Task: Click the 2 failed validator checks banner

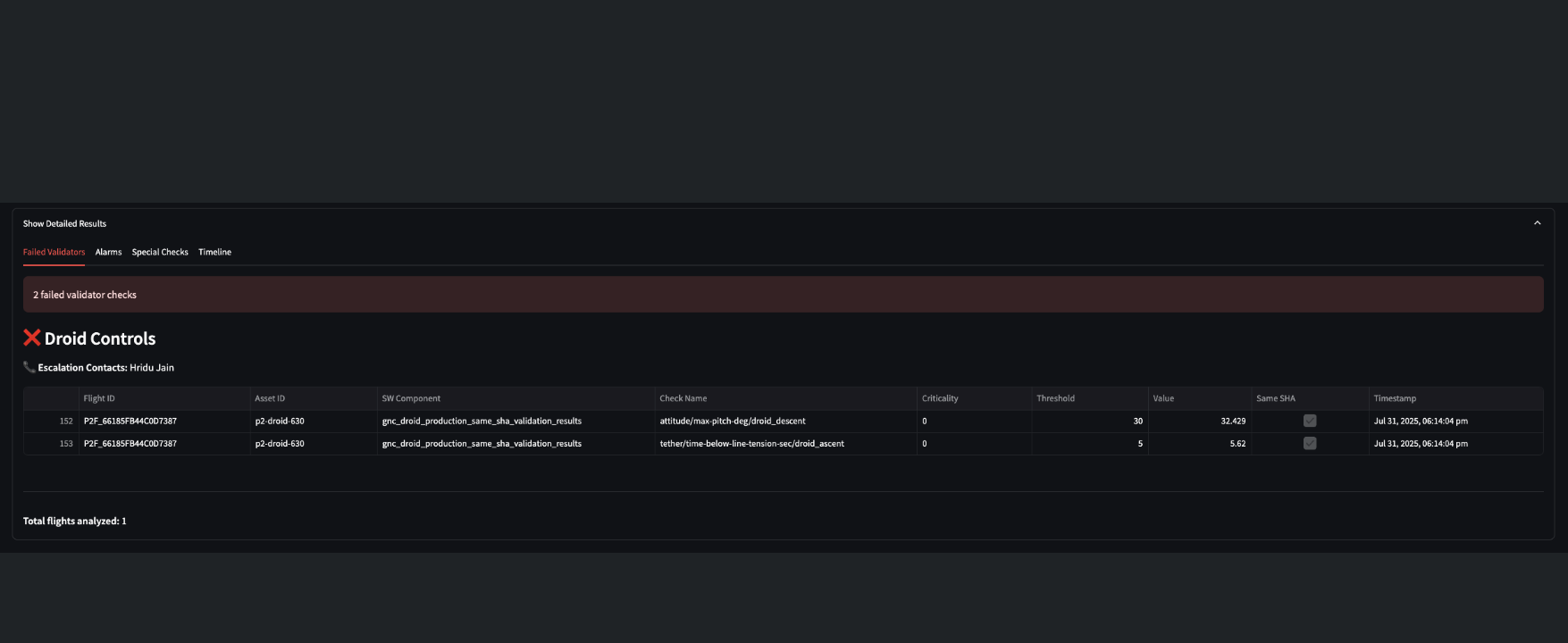Action: [783, 294]
